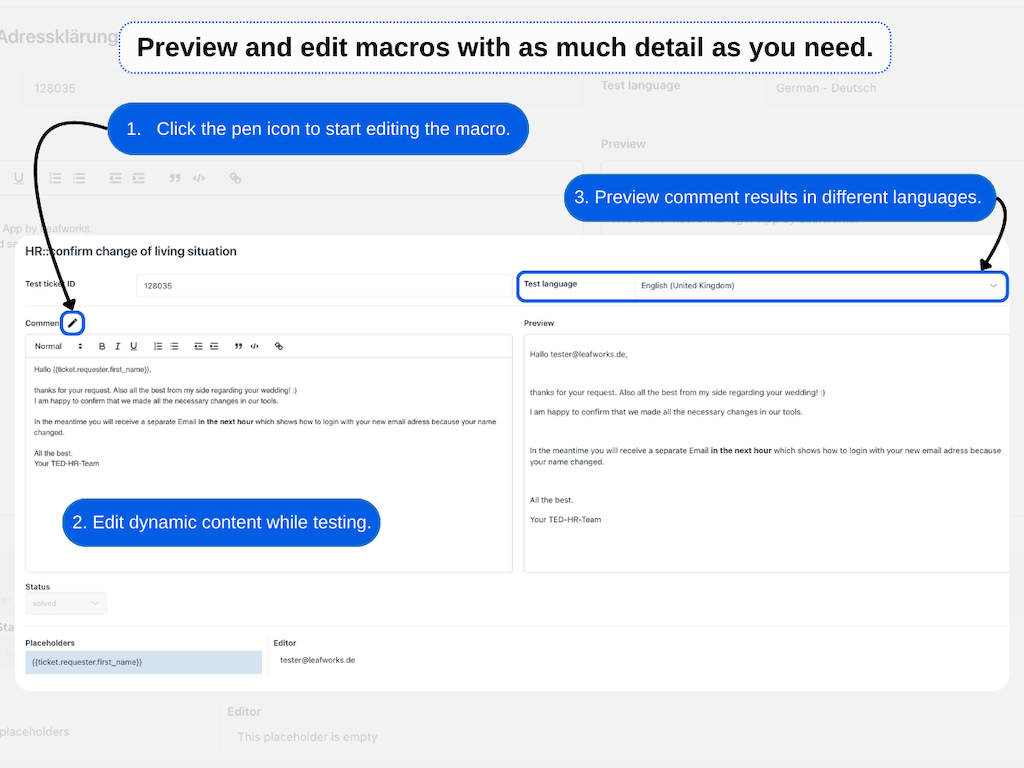The height and width of the screenshot is (768, 1024).
Task: Toggle bold formatting in the comment editor
Action: point(102,346)
